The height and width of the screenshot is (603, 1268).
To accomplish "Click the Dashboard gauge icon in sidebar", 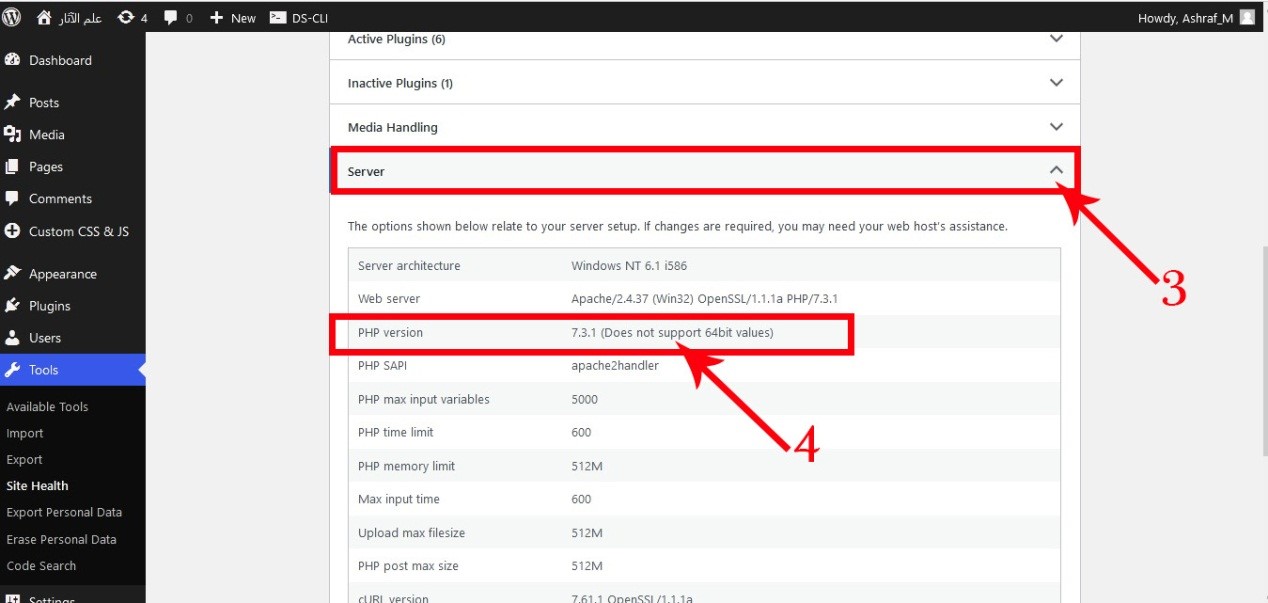I will 13,60.
